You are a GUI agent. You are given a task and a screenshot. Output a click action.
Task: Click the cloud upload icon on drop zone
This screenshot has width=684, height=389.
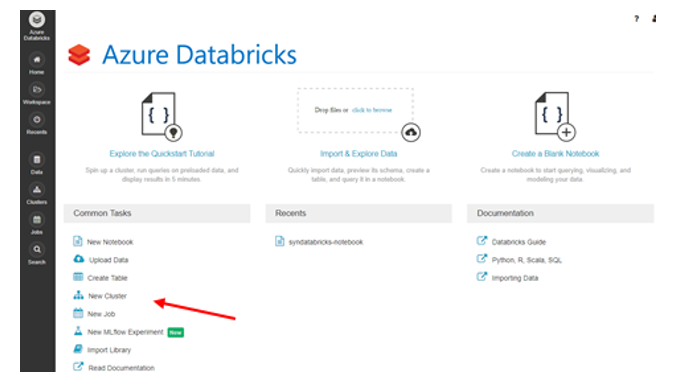[410, 133]
